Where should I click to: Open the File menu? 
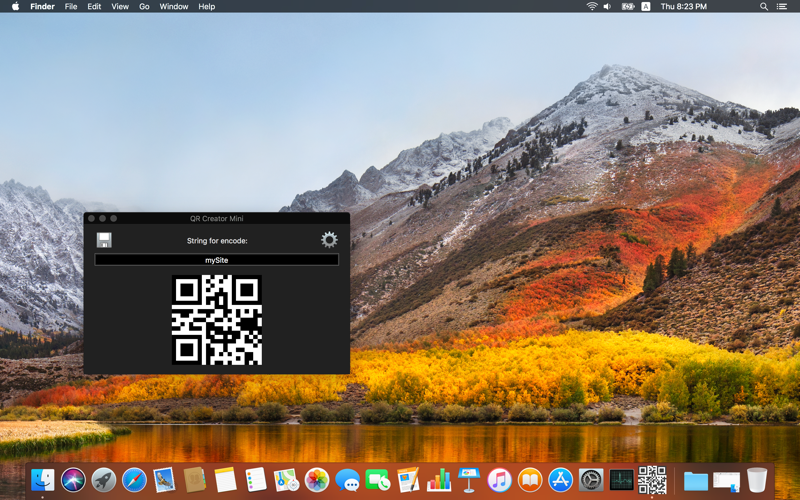[71, 7]
